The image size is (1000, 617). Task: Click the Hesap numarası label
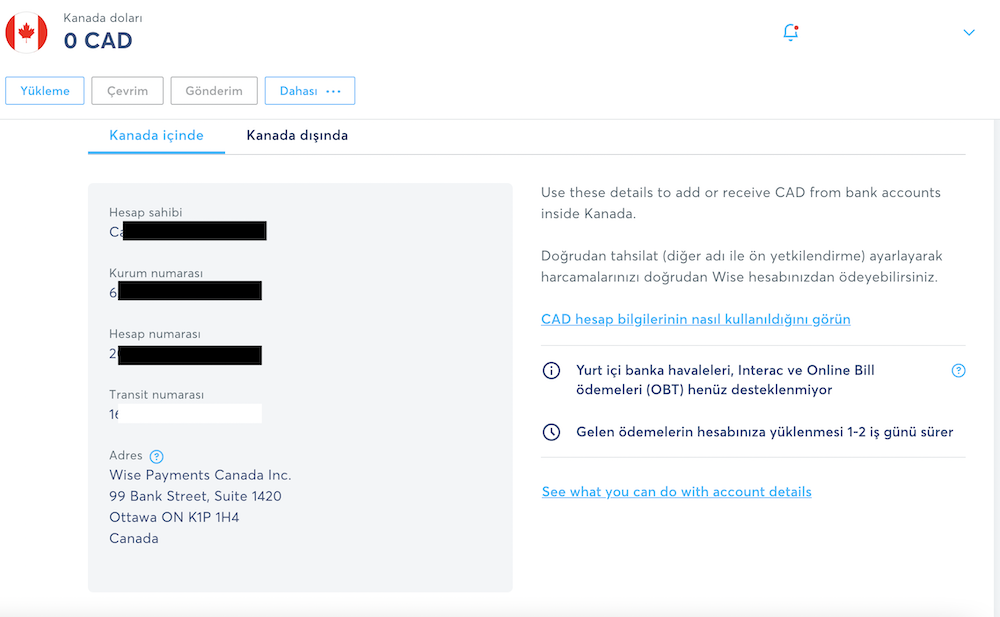155,334
